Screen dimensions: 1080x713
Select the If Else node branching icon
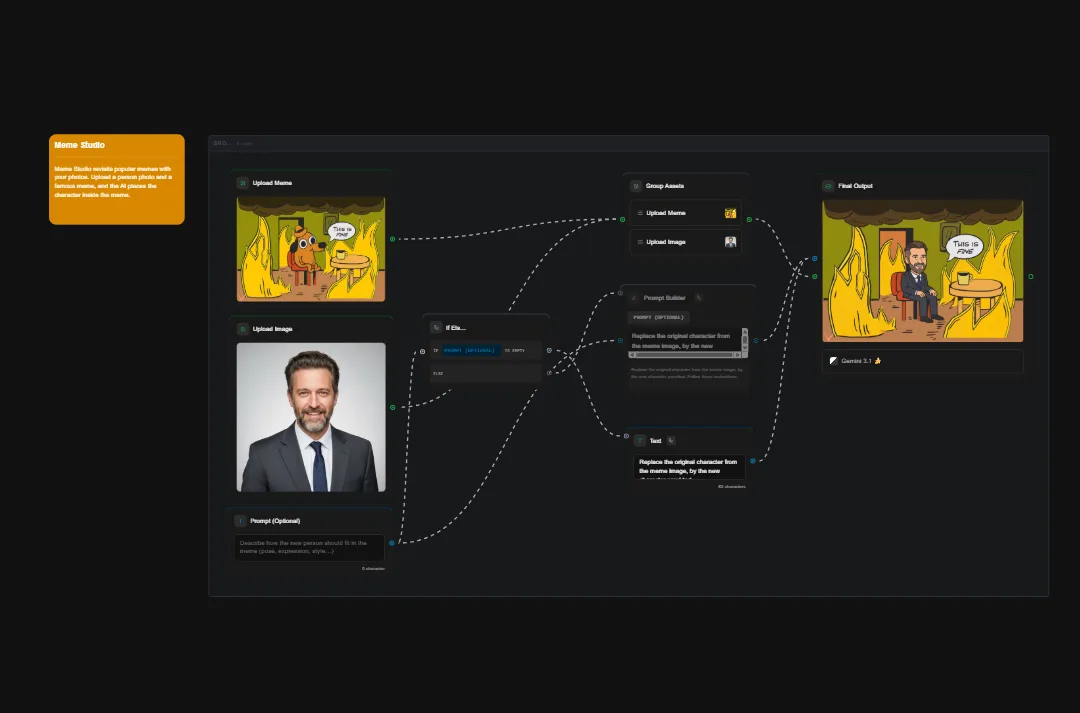pyautogui.click(x=438, y=326)
